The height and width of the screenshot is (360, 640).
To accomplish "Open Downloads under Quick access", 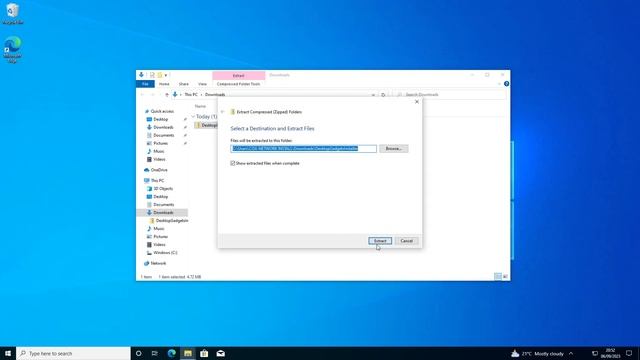I will [163, 127].
